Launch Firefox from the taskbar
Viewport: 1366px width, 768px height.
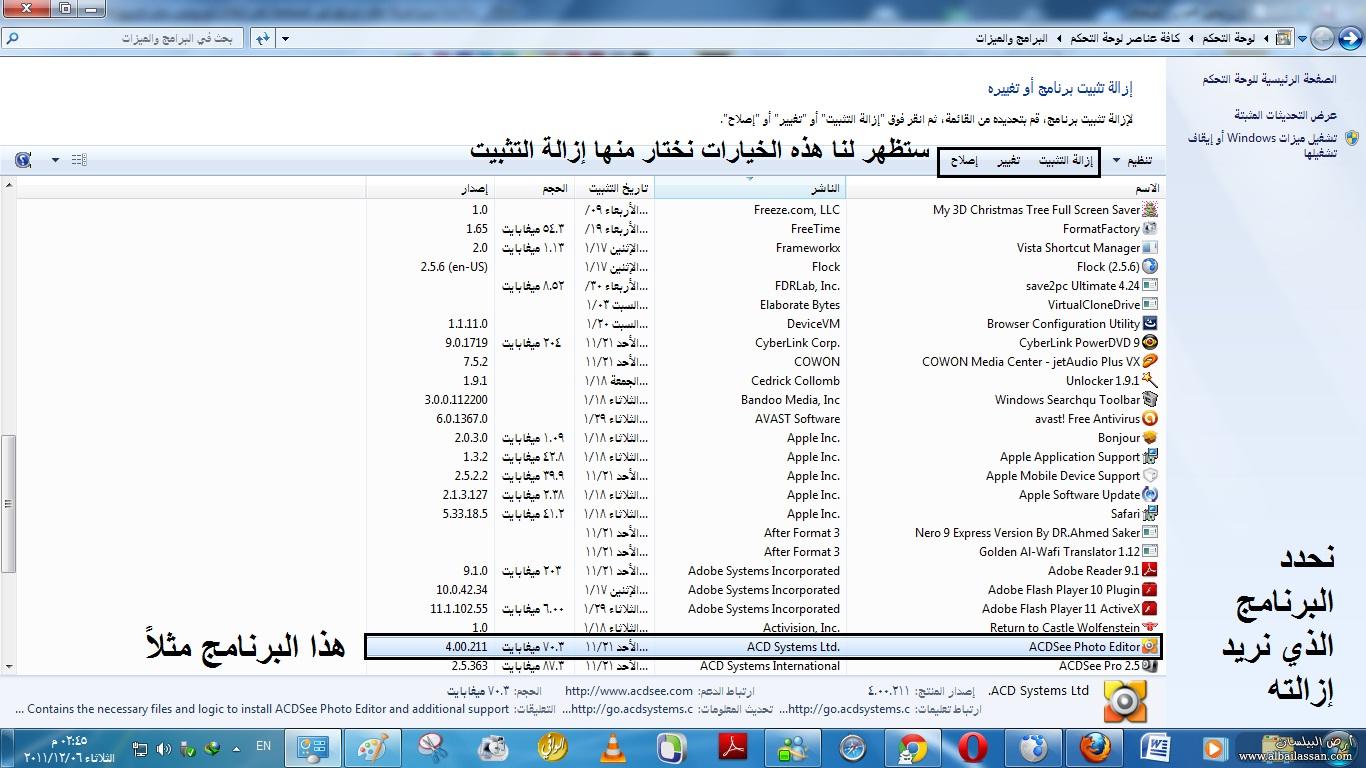click(x=1095, y=748)
